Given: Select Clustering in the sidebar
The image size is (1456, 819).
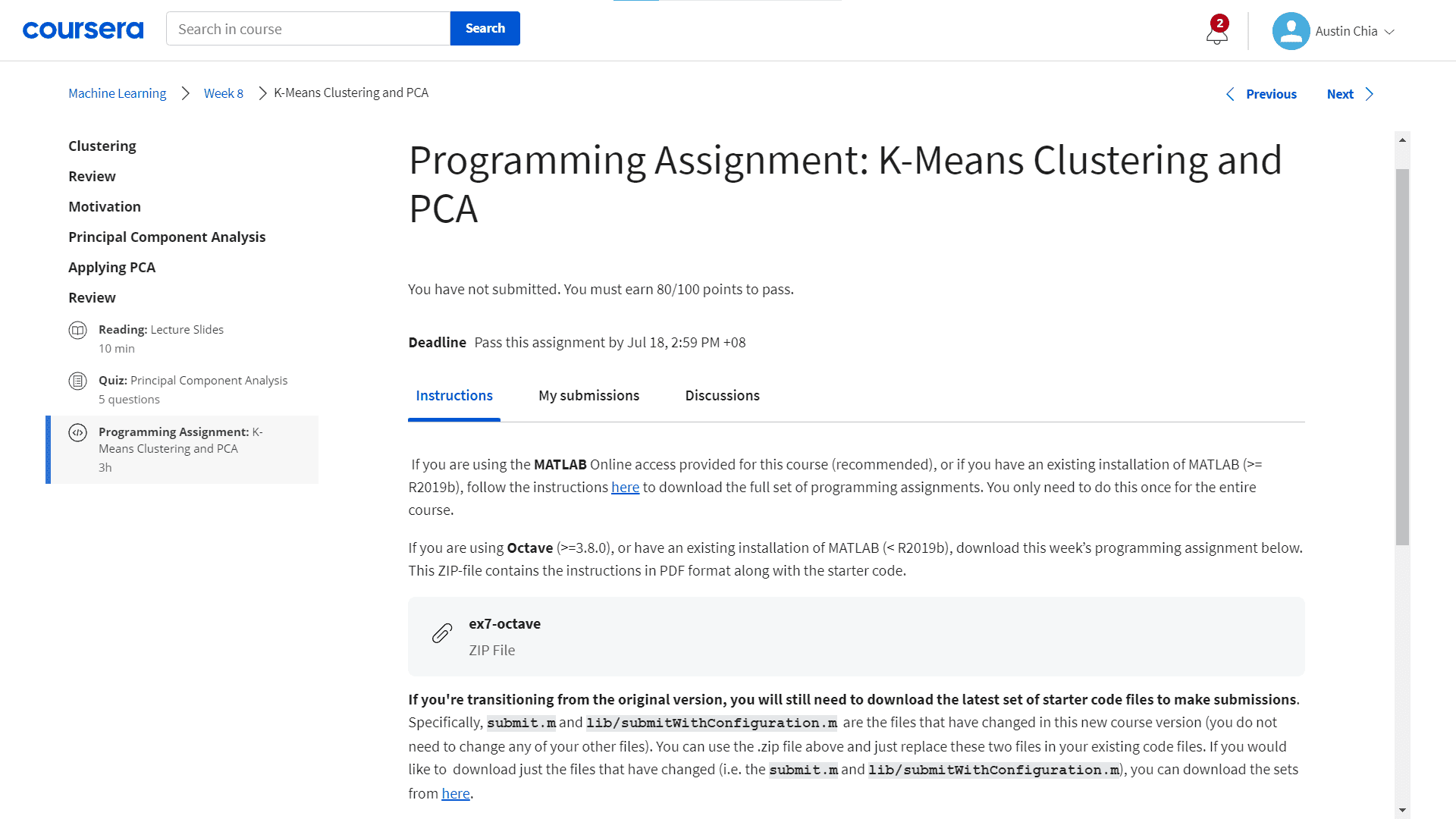Looking at the screenshot, I should 102,146.
